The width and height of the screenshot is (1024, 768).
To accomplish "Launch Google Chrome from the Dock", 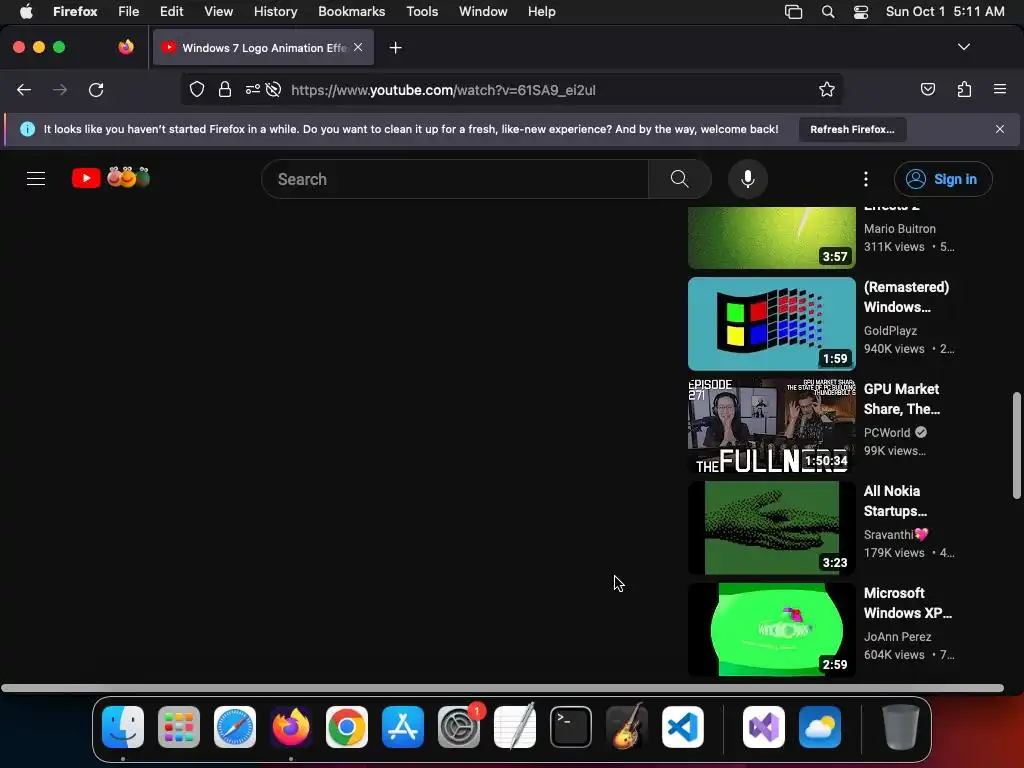I will click(347, 726).
